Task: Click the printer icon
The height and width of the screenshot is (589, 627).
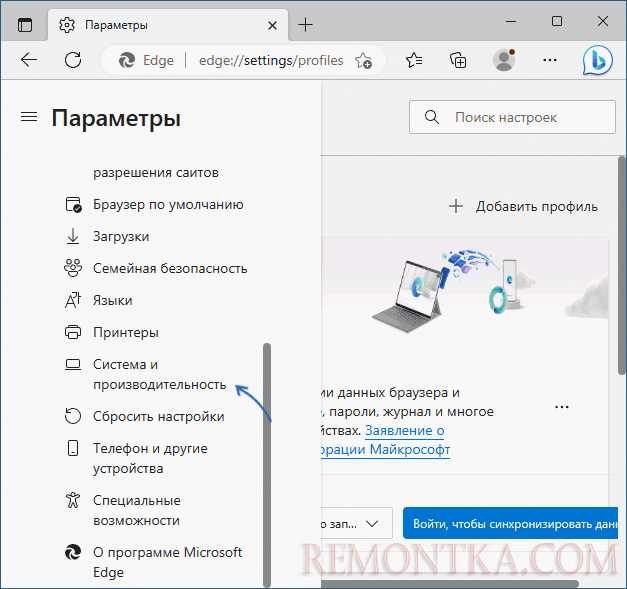Action: tap(73, 332)
